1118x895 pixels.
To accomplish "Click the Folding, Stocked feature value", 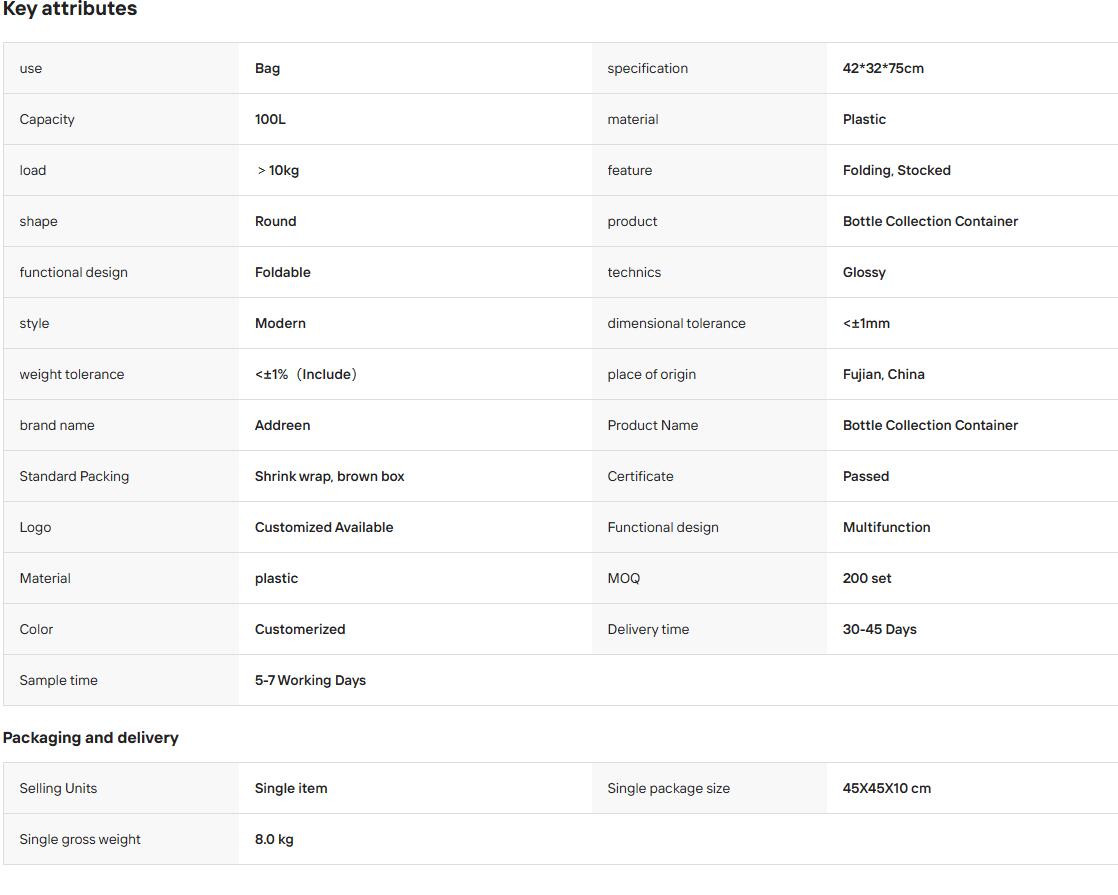I will [896, 170].
